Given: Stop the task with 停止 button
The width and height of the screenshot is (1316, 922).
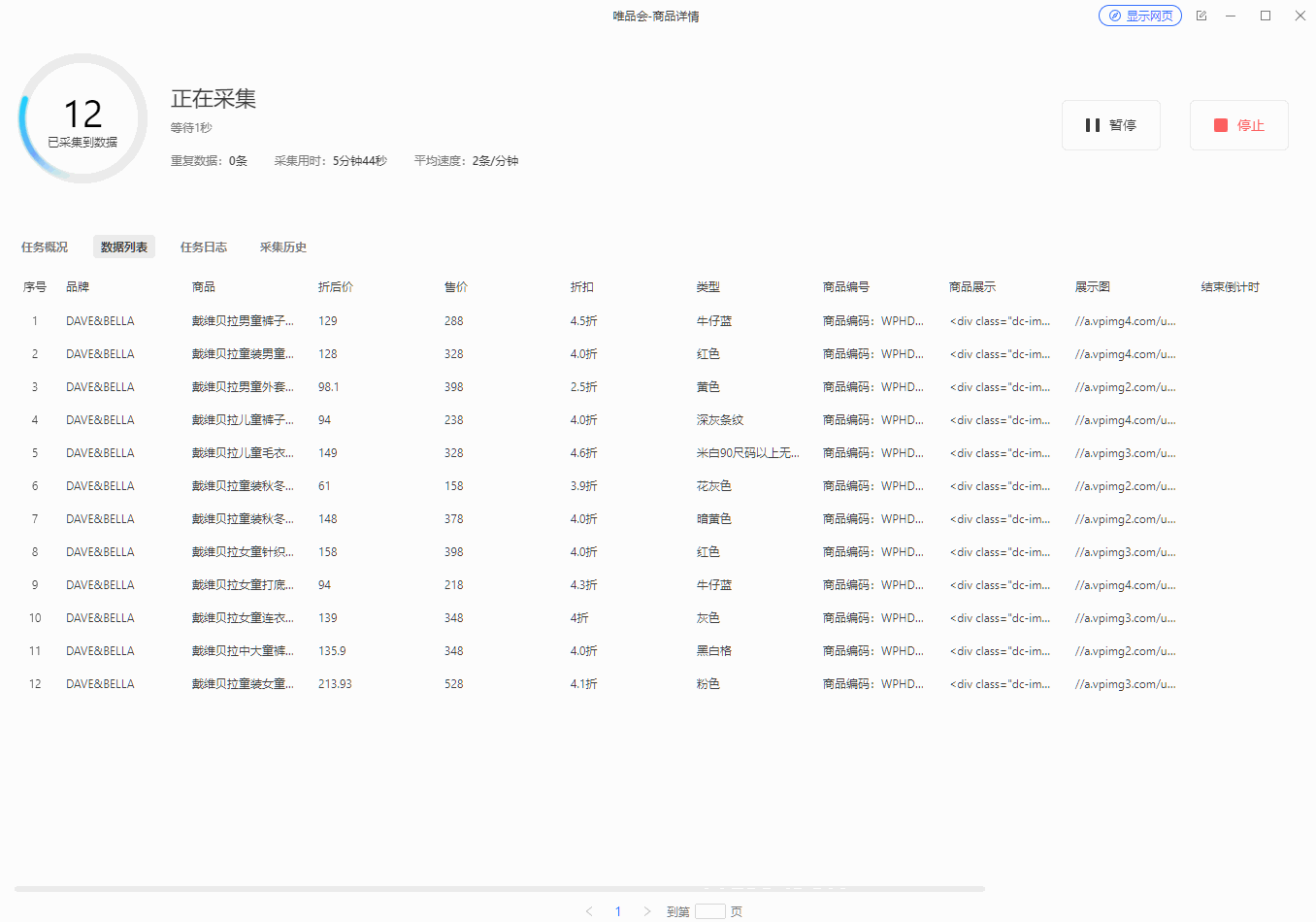Looking at the screenshot, I should [1239, 125].
